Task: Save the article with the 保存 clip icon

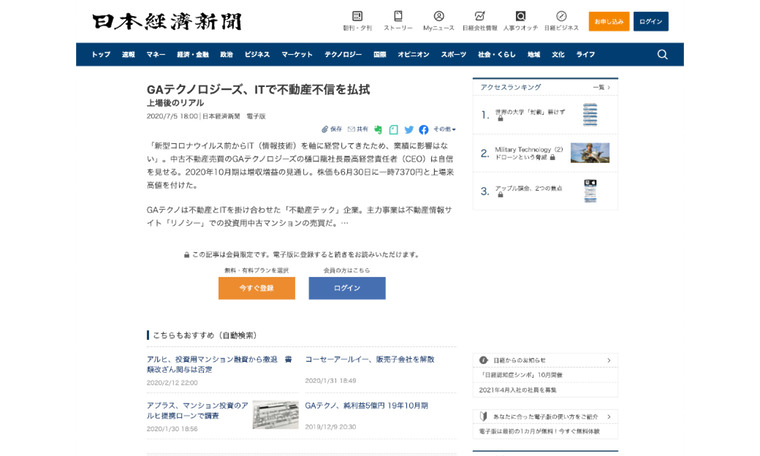Action: tap(332, 129)
